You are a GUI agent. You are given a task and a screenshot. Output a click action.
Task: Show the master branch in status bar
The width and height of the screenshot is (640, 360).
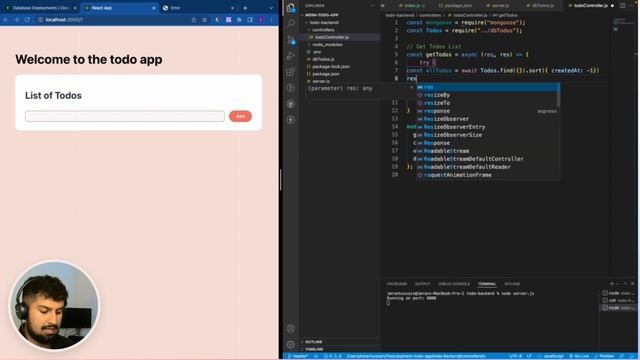pos(298,356)
